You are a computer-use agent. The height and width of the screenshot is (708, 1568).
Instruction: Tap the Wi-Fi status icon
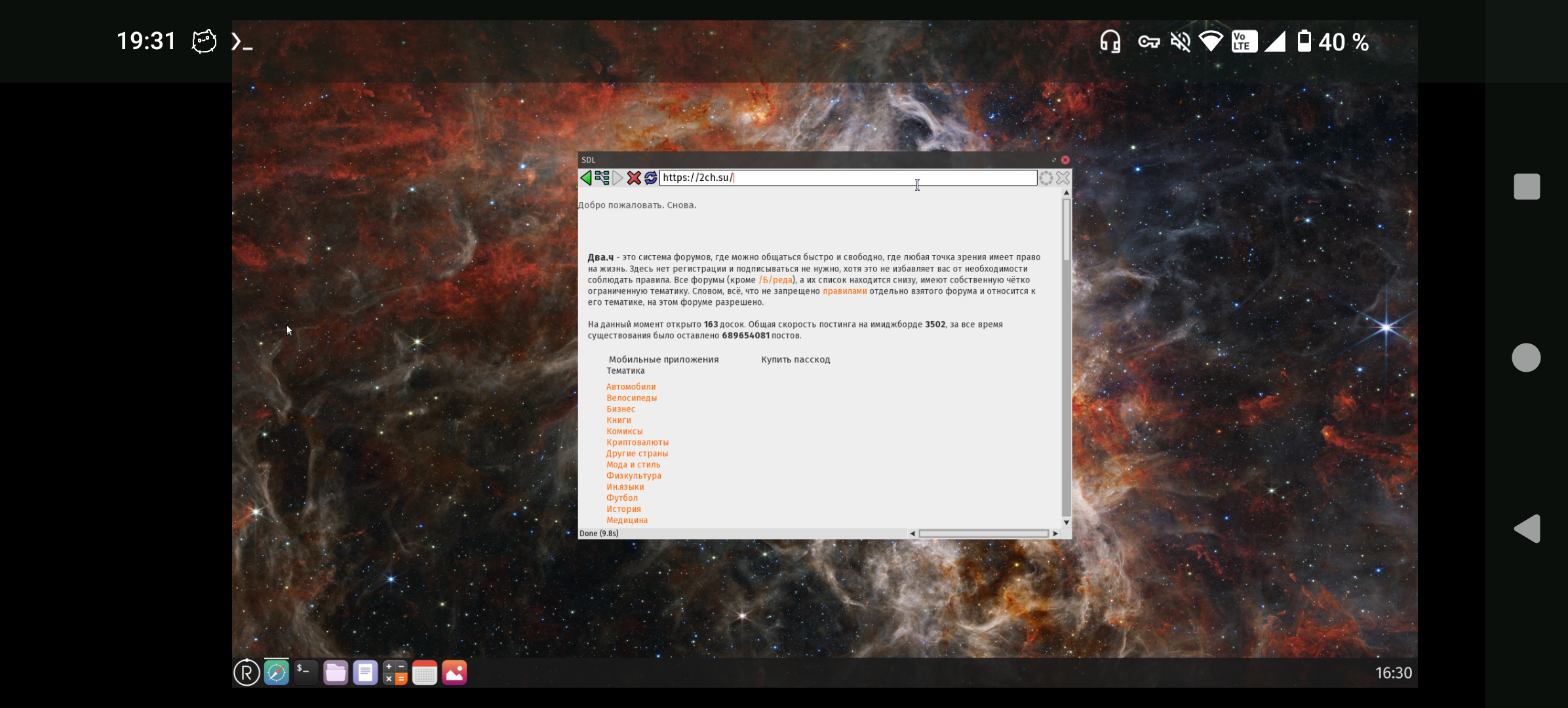(x=1211, y=42)
